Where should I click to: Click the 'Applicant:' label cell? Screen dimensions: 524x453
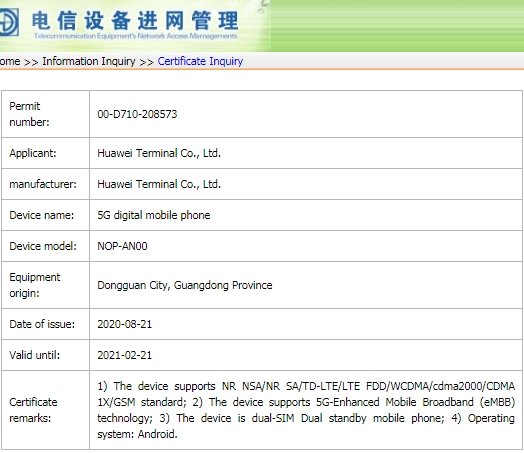point(45,153)
